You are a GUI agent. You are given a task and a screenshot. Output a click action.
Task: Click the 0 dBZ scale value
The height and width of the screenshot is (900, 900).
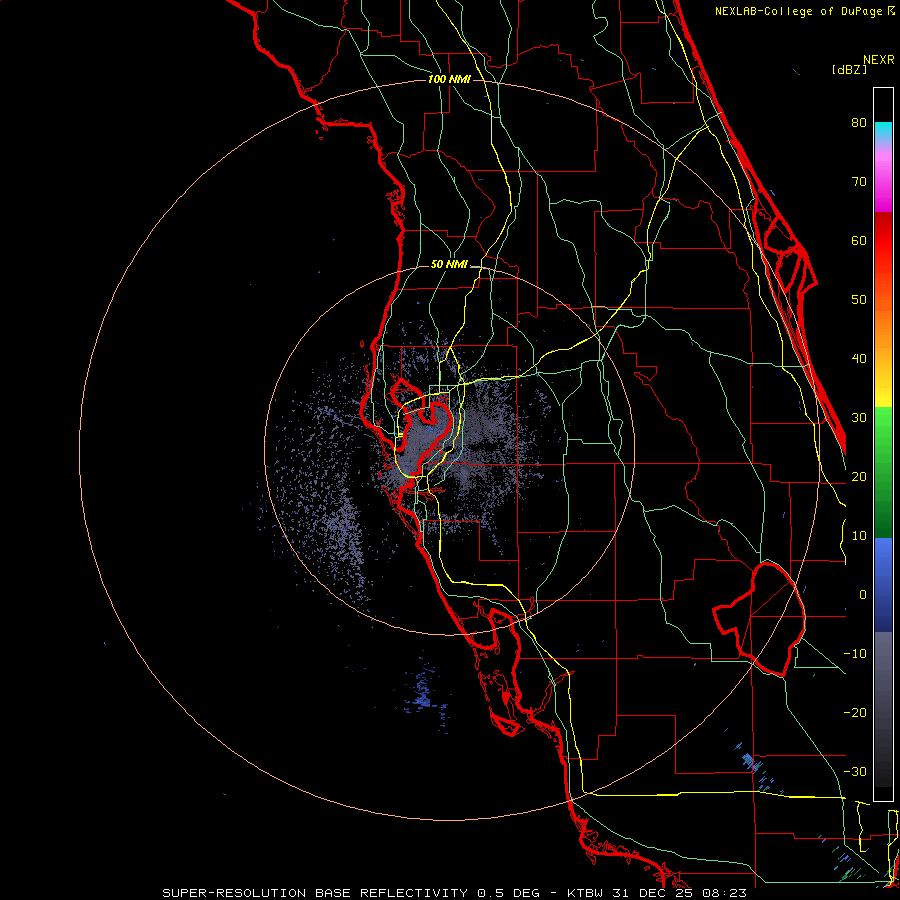click(863, 595)
